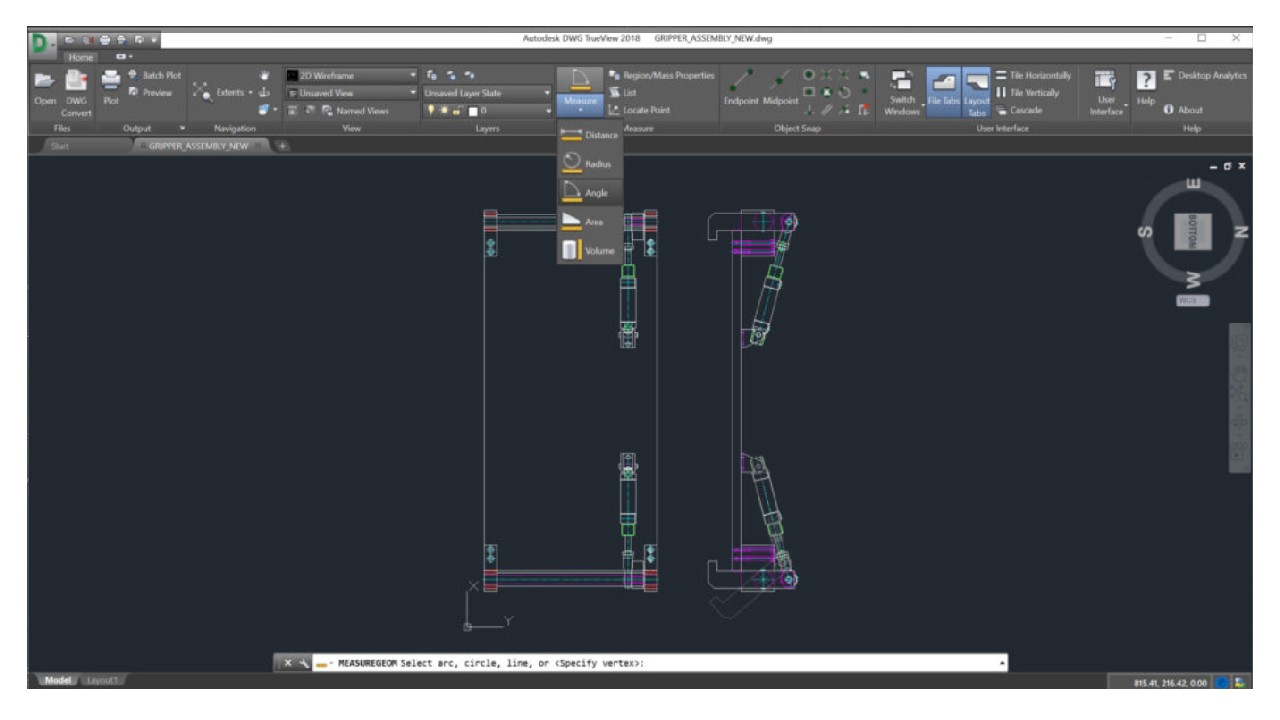Viewport: 1280px width, 720px height.
Task: Expand the Output panel launcher arrow
Action: click(183, 129)
